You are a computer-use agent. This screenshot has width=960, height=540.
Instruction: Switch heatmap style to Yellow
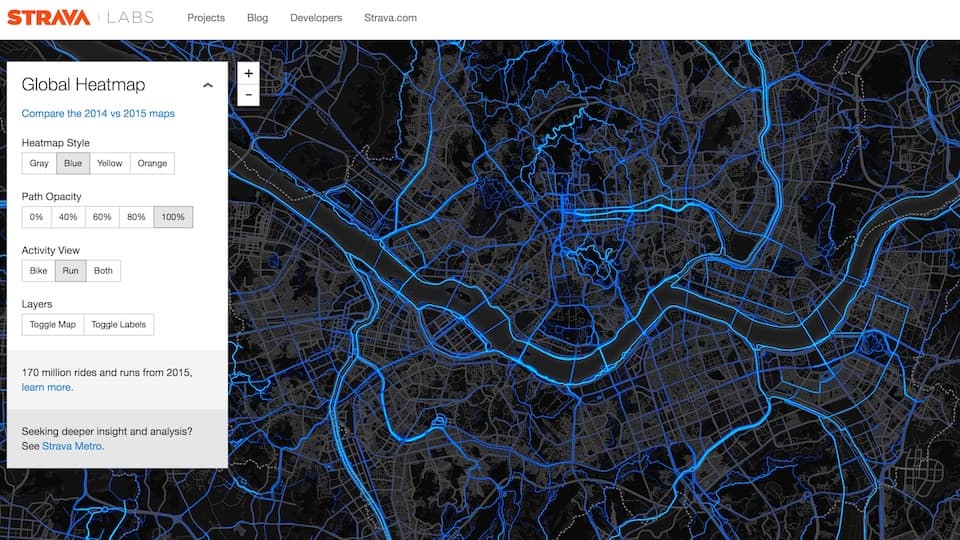tap(110, 163)
